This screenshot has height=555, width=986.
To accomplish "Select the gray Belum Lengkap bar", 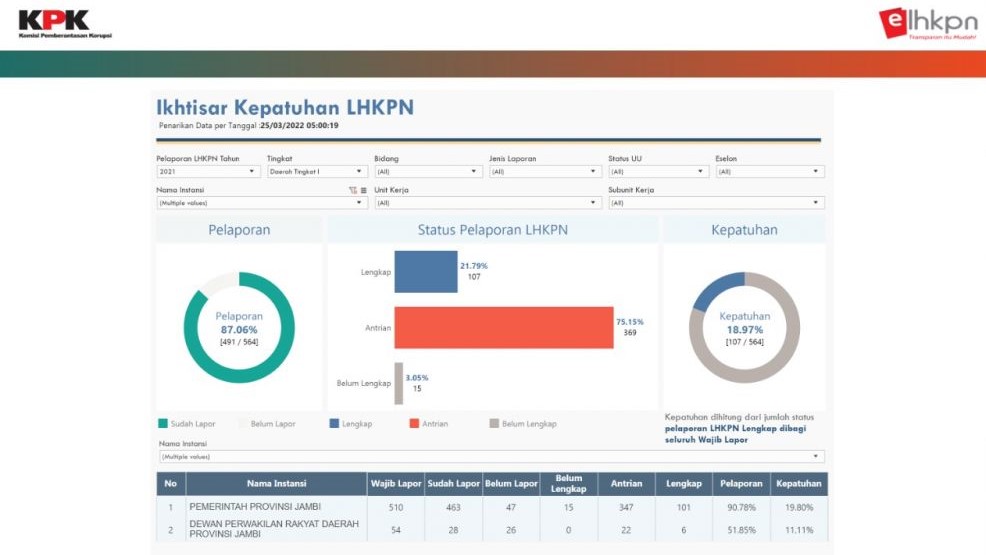I will 399,383.
